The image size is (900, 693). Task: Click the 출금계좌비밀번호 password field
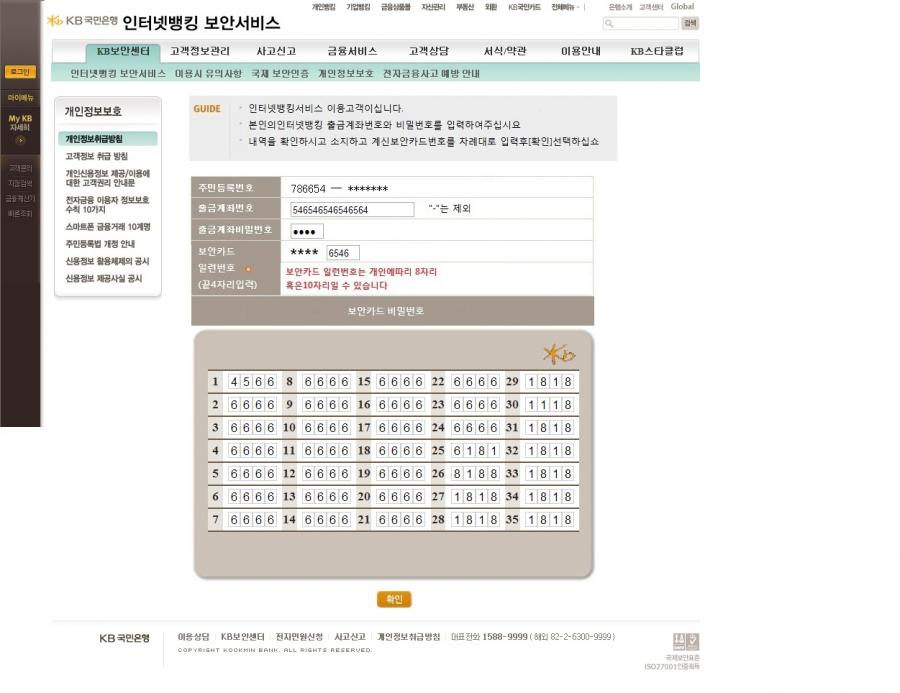click(307, 231)
